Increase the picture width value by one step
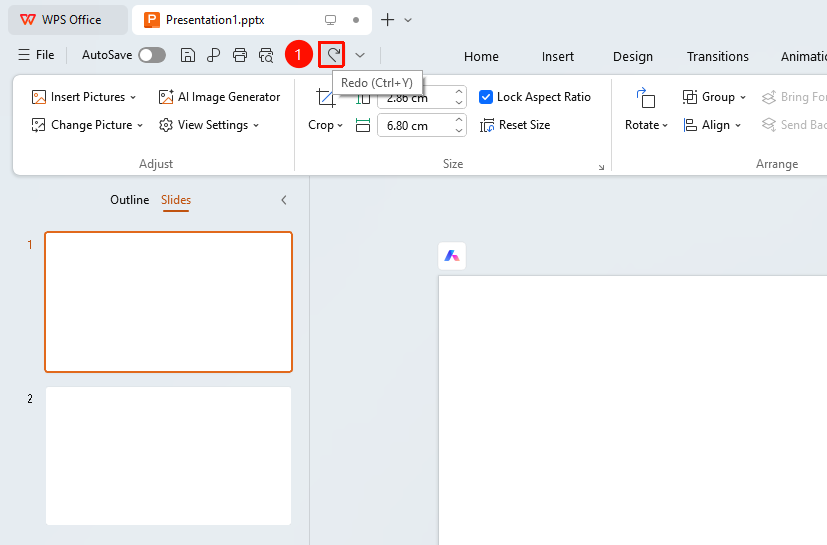The height and width of the screenshot is (545, 827). [x=459, y=120]
